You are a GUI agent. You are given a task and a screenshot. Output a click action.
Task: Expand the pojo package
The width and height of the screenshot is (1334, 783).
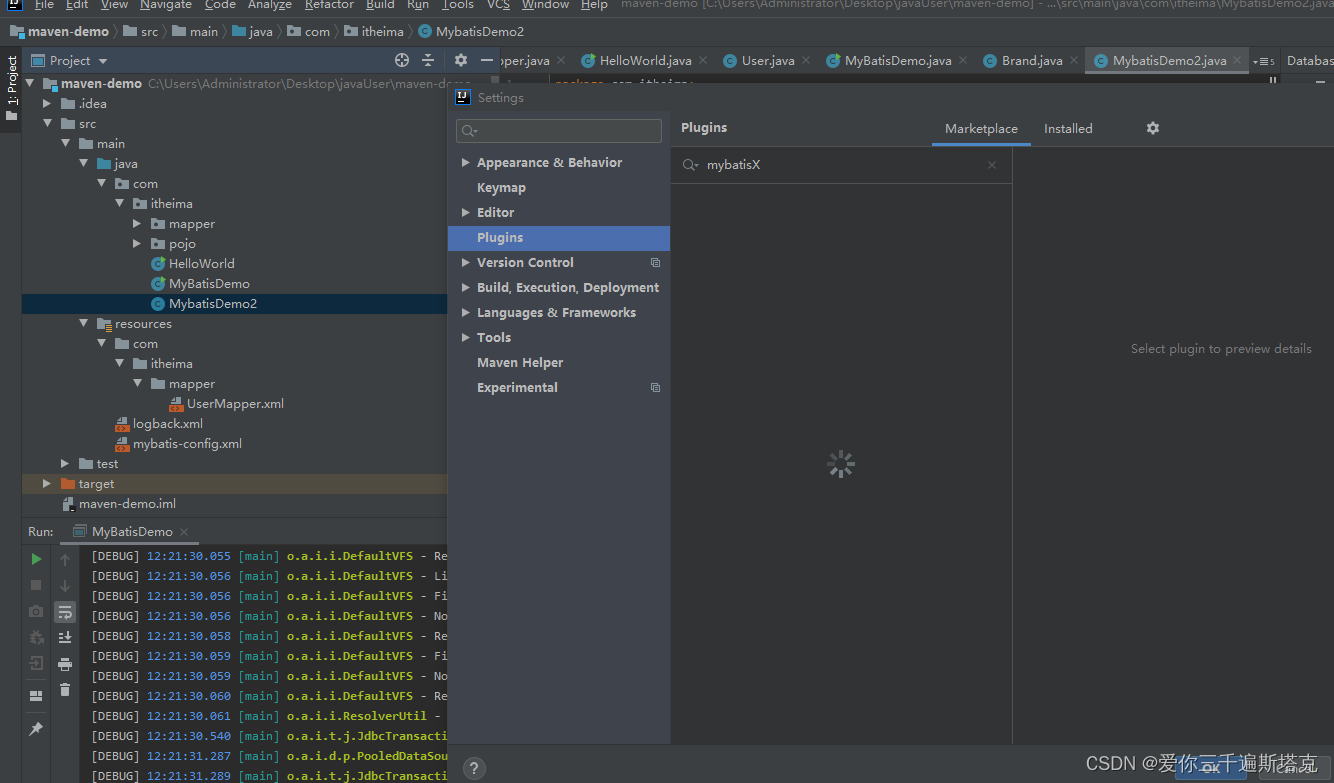point(137,243)
